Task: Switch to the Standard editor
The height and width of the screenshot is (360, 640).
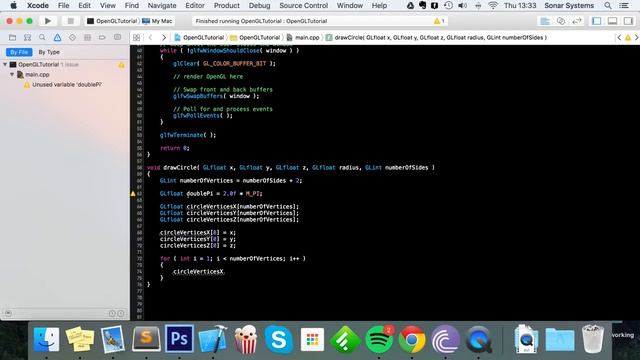Action: pyautogui.click(x=545, y=21)
